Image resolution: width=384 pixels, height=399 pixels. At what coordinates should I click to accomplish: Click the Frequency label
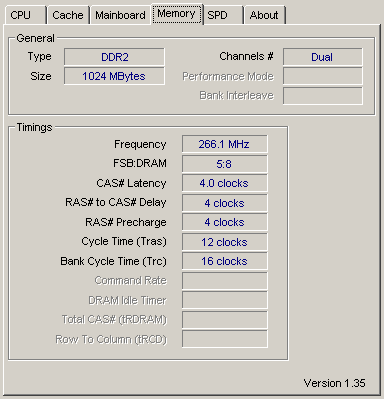coord(140,144)
